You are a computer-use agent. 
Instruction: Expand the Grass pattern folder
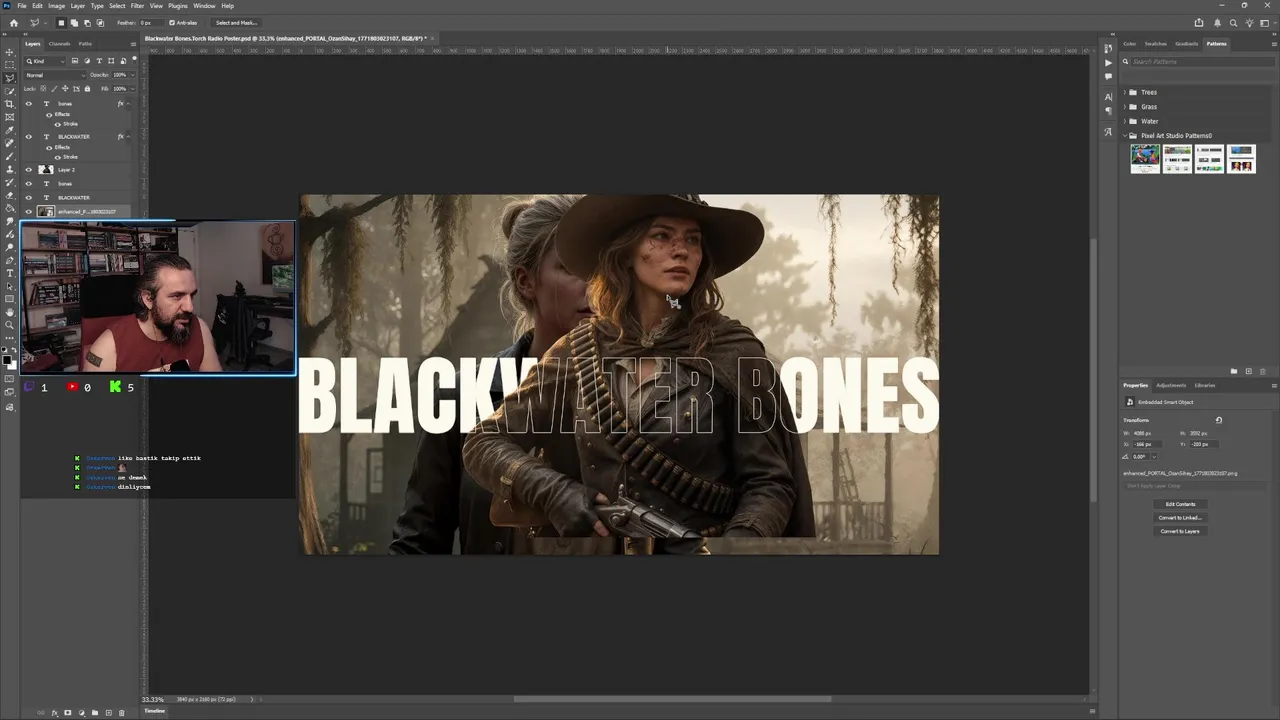coord(1125,106)
